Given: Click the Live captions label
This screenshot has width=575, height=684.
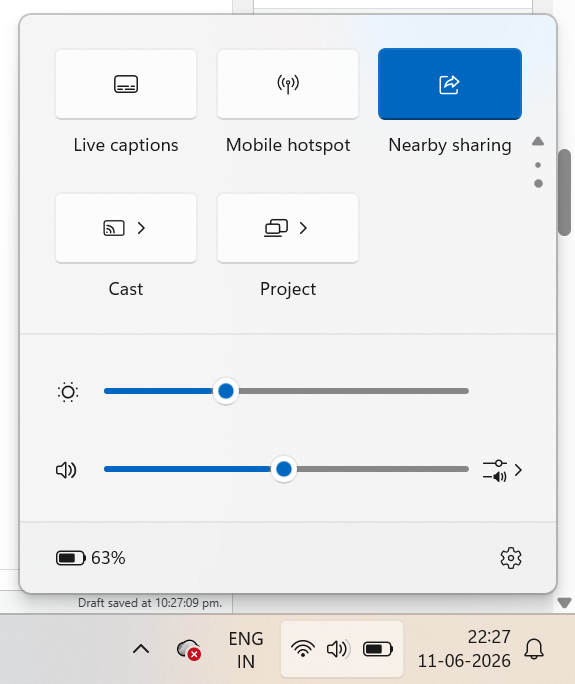Looking at the screenshot, I should pyautogui.click(x=126, y=145).
